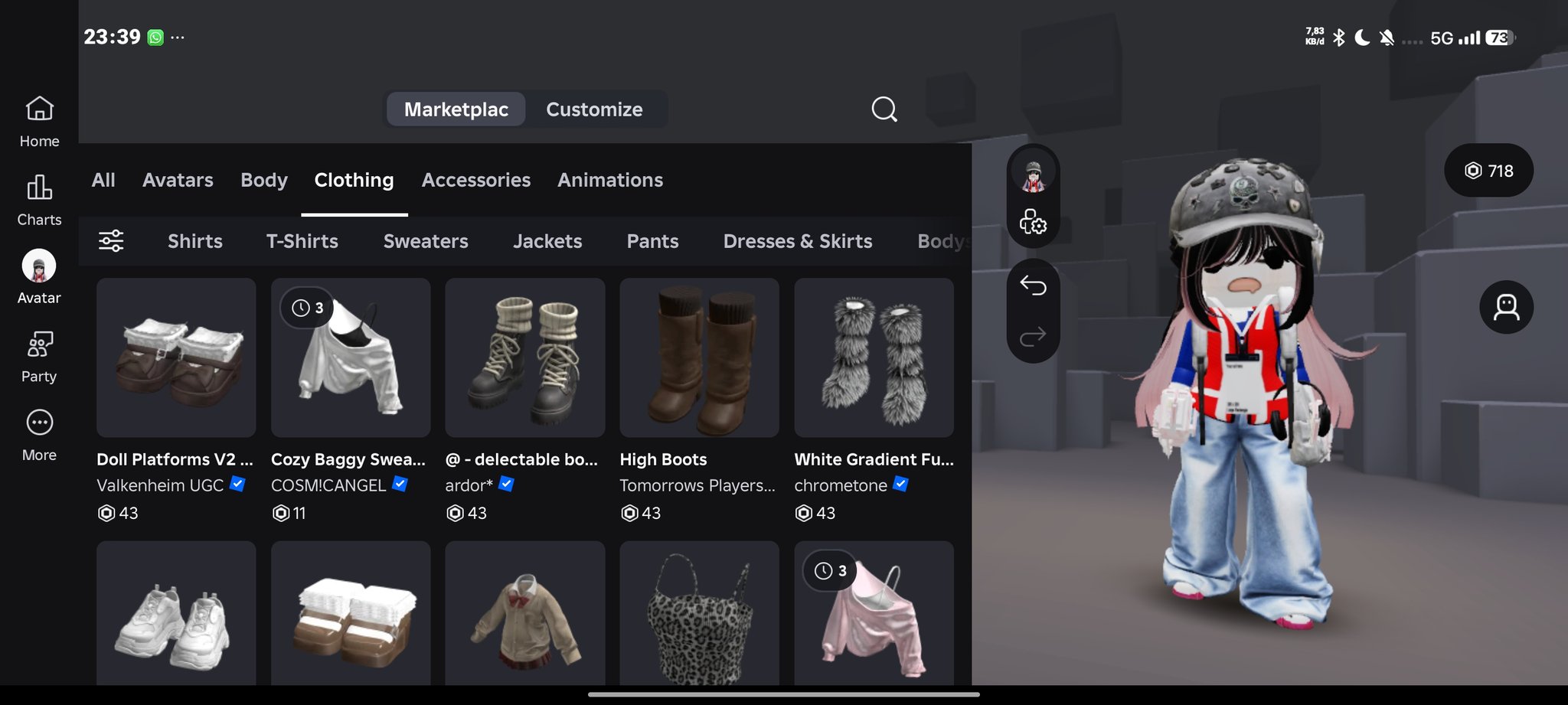Open the avatar settings gear icon
The width and height of the screenshot is (1568, 705).
(1033, 223)
